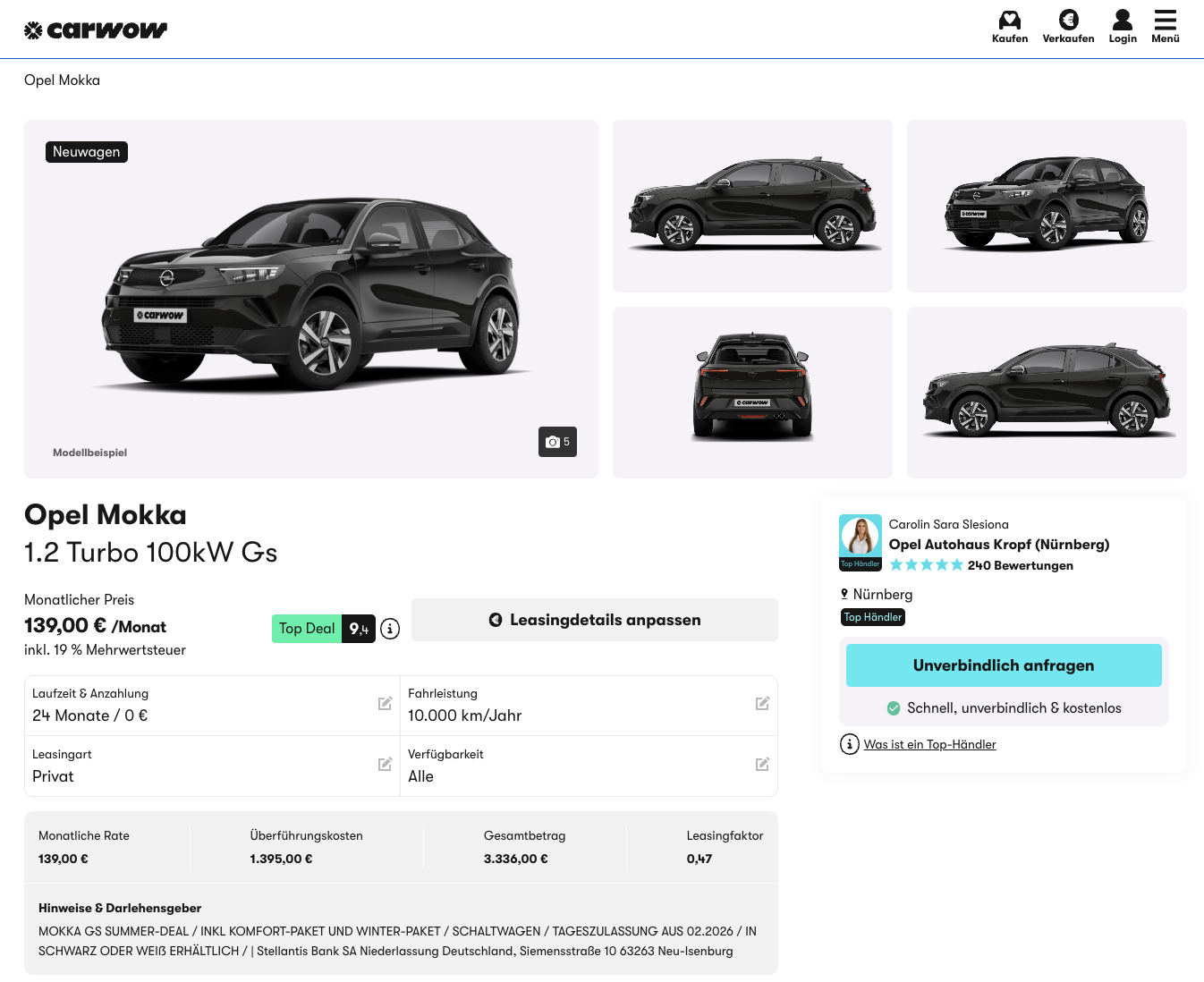
Task: Open the side-profile Mokka thumbnail top row
Action: coord(752,206)
